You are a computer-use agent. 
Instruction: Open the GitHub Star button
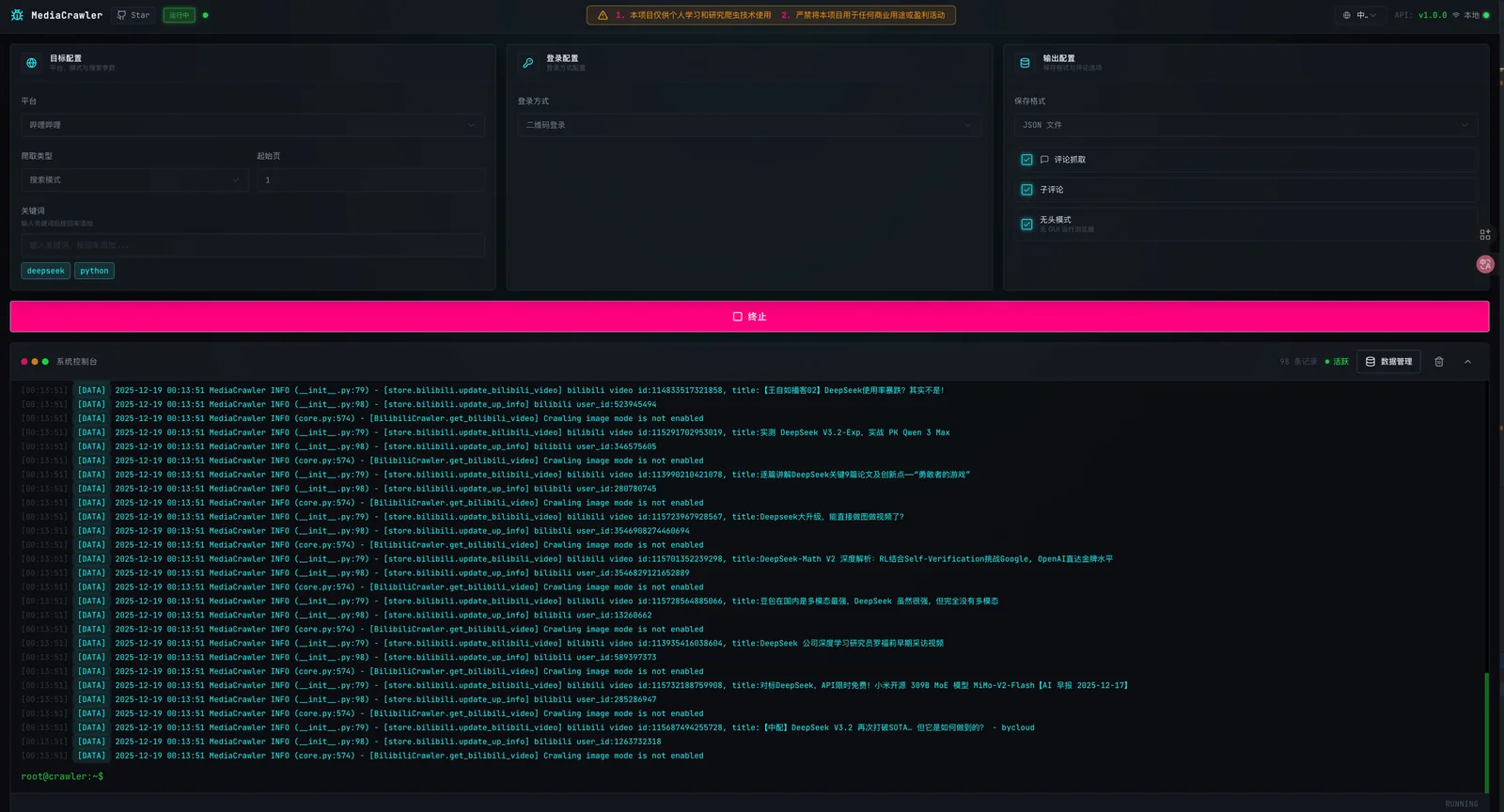click(133, 15)
